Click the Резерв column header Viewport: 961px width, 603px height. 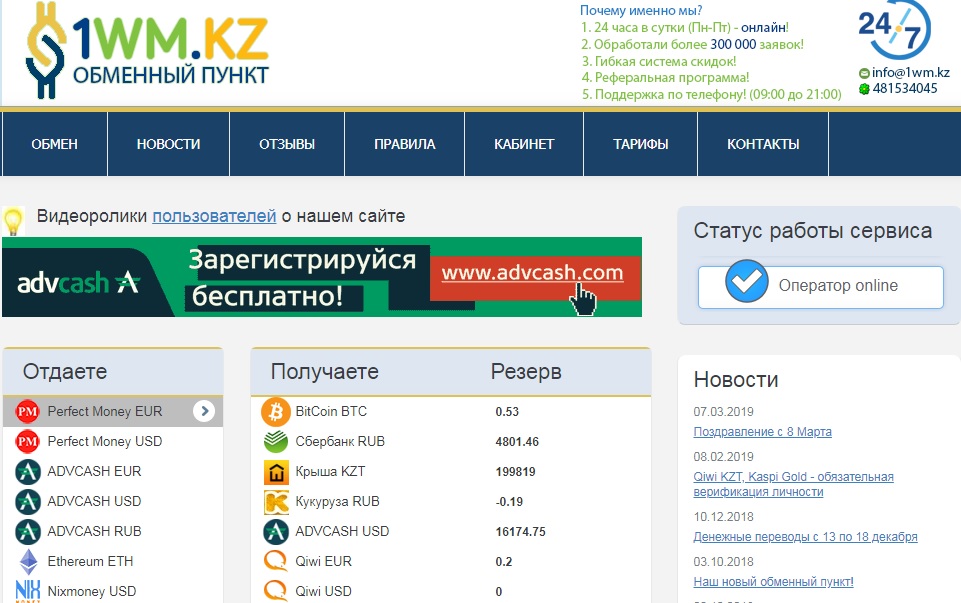tap(526, 371)
